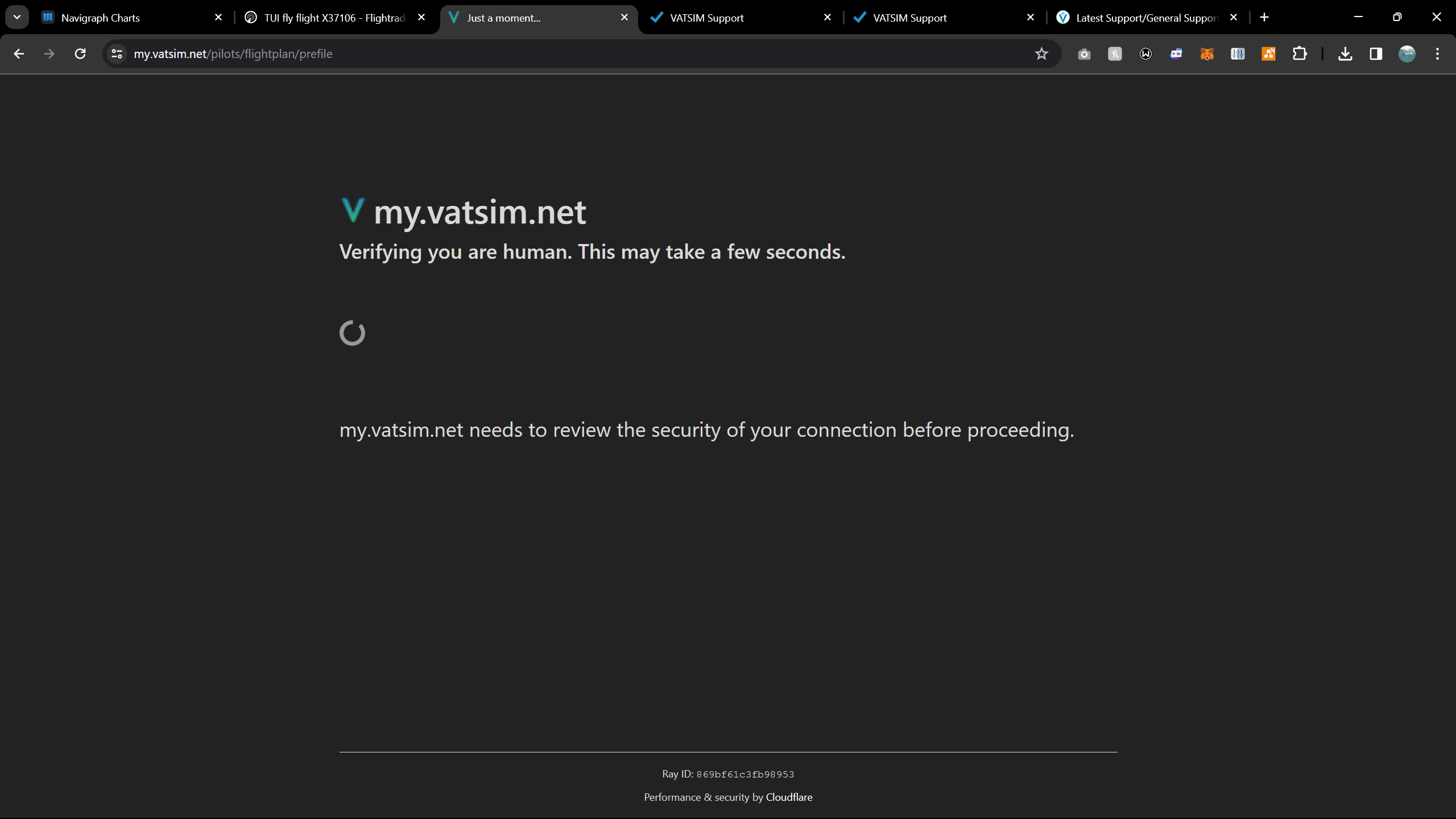The height and width of the screenshot is (819, 1456).
Task: Open Latest Support/General Support tab
Action: (x=1146, y=18)
